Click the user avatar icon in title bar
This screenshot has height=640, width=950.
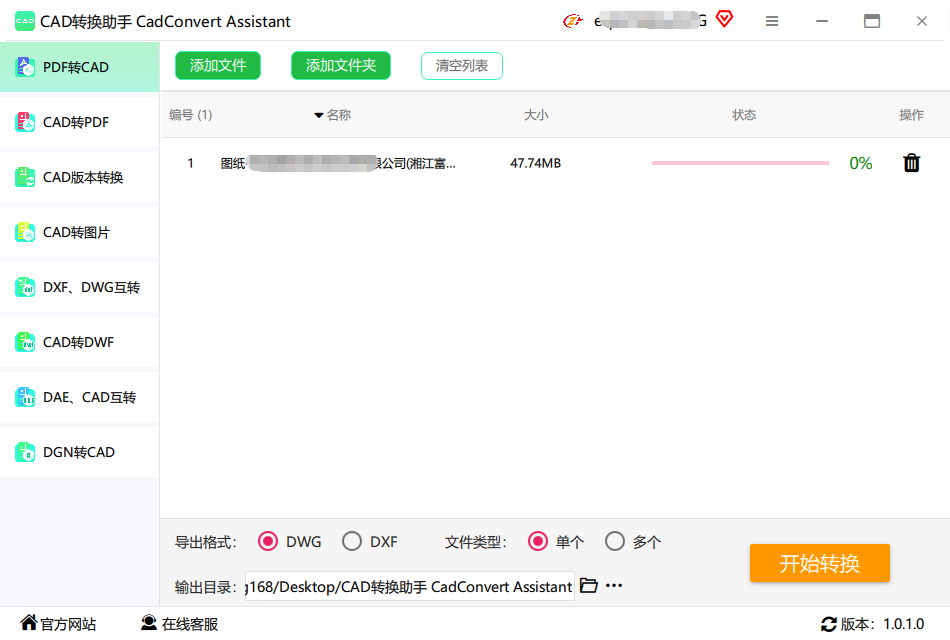(x=572, y=21)
